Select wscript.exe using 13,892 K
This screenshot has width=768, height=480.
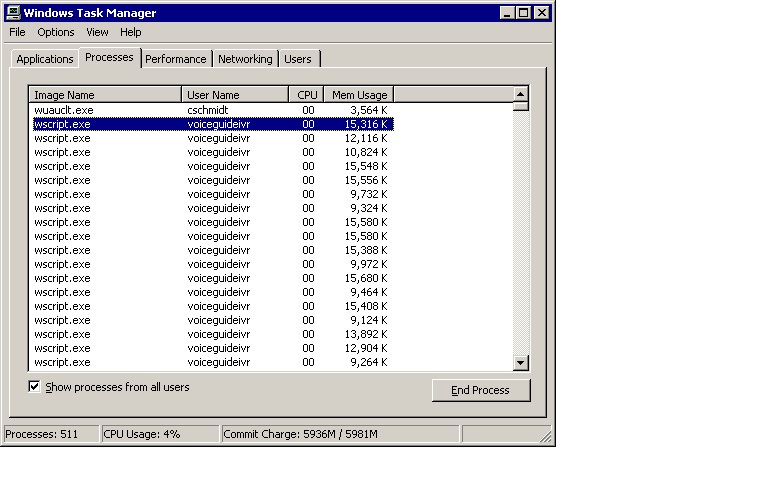tap(213, 335)
